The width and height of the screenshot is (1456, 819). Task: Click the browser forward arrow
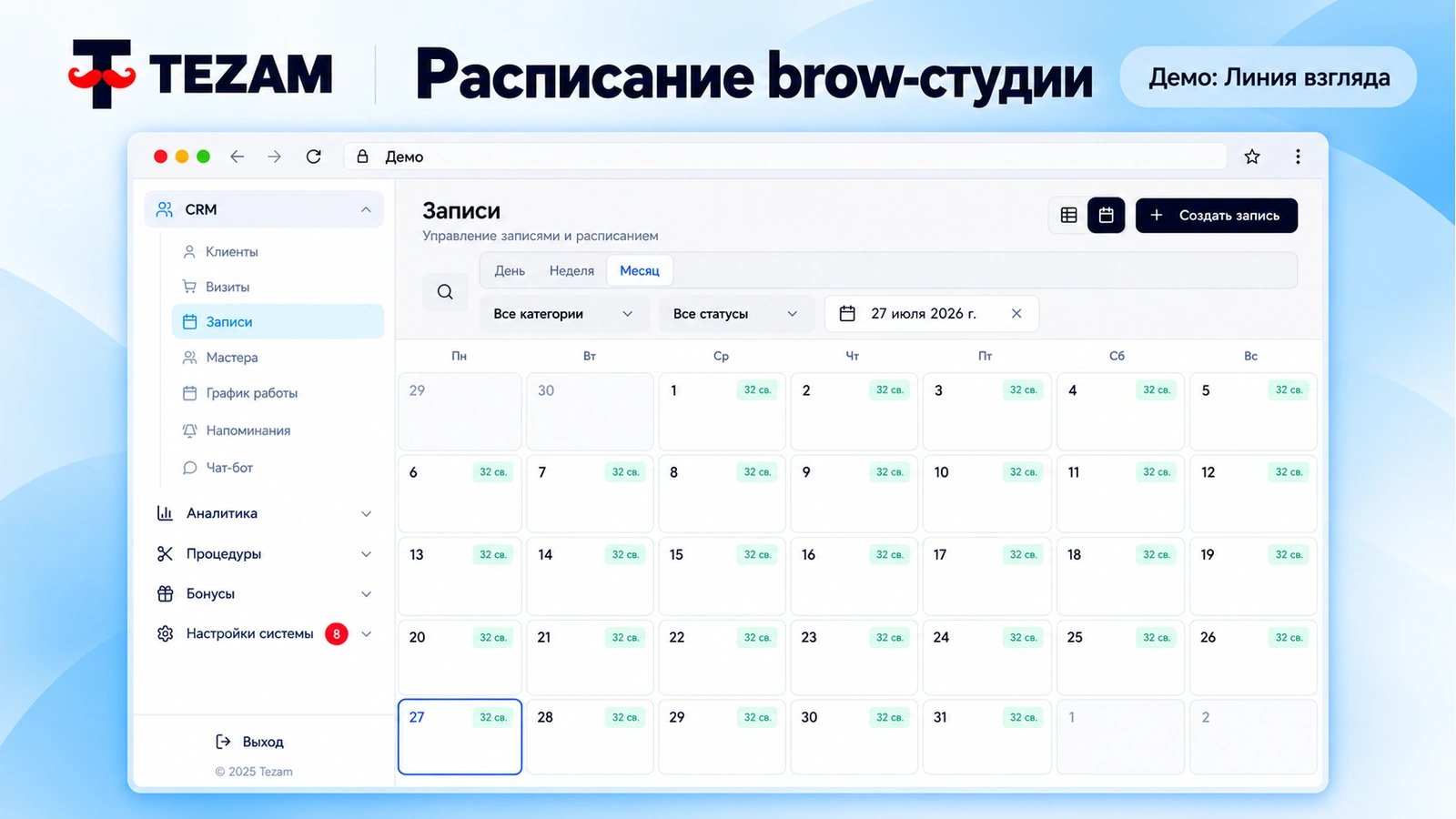(x=275, y=157)
